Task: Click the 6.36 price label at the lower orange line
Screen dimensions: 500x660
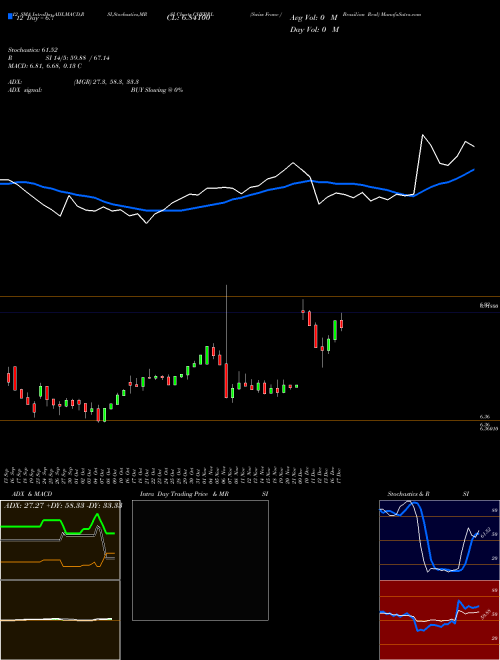Action: point(485,417)
